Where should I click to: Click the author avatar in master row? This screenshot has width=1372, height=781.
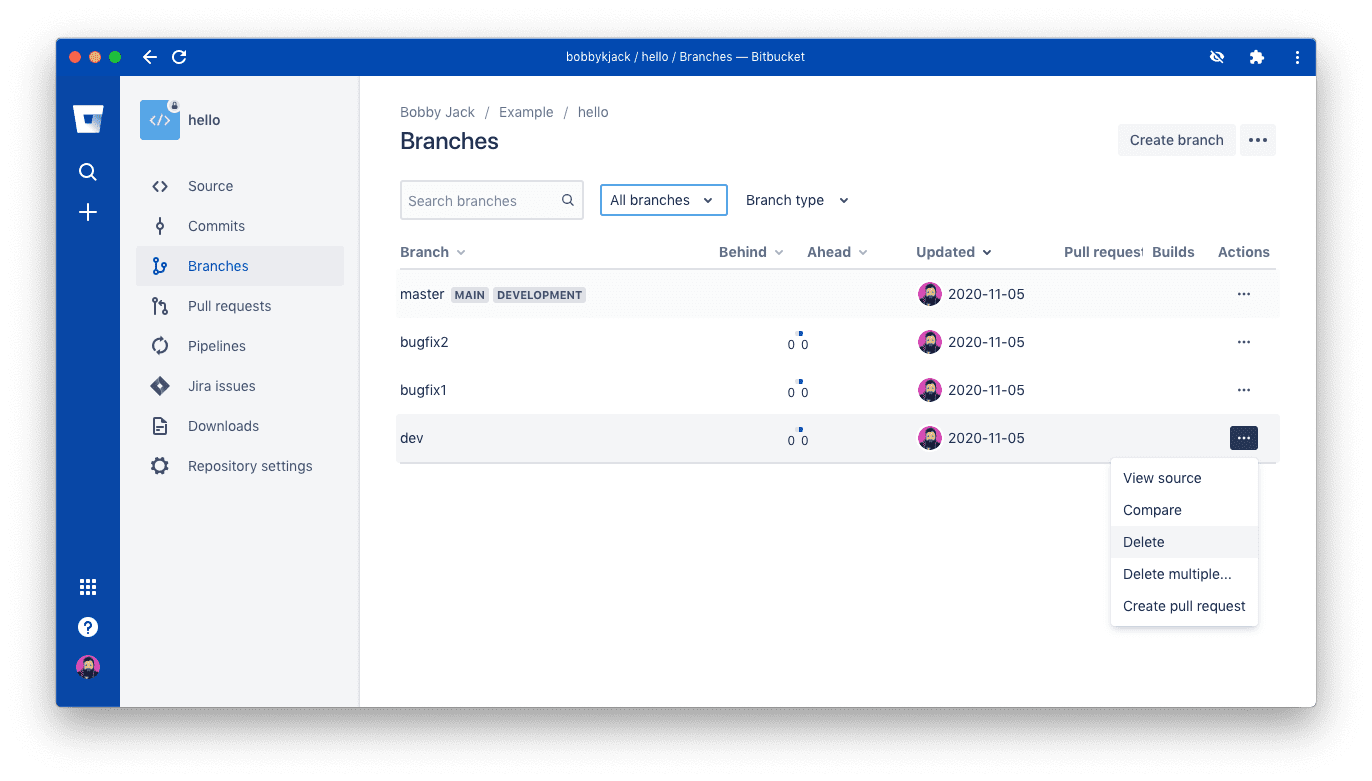point(930,294)
